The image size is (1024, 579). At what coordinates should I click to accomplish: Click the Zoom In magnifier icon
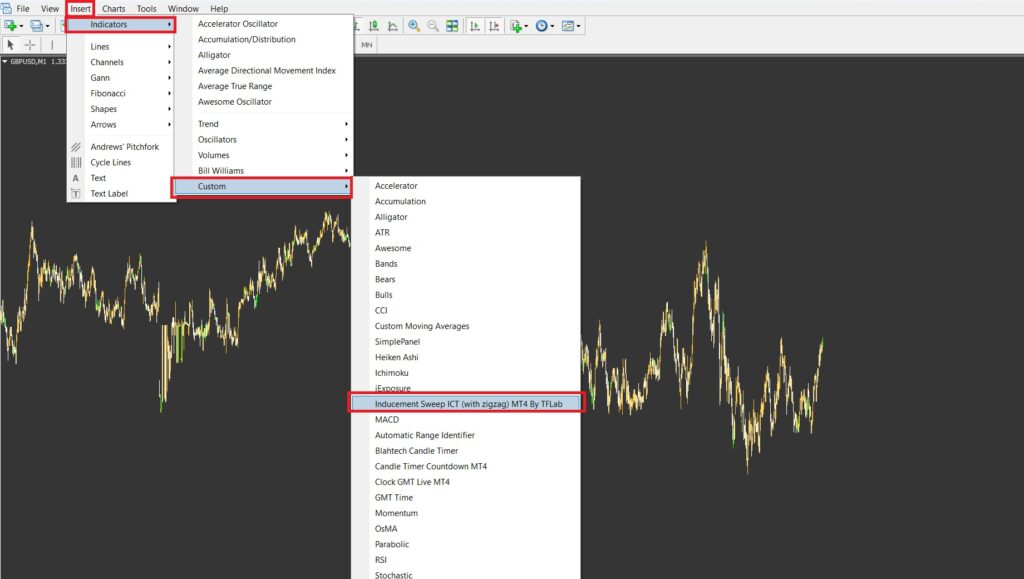tap(413, 26)
